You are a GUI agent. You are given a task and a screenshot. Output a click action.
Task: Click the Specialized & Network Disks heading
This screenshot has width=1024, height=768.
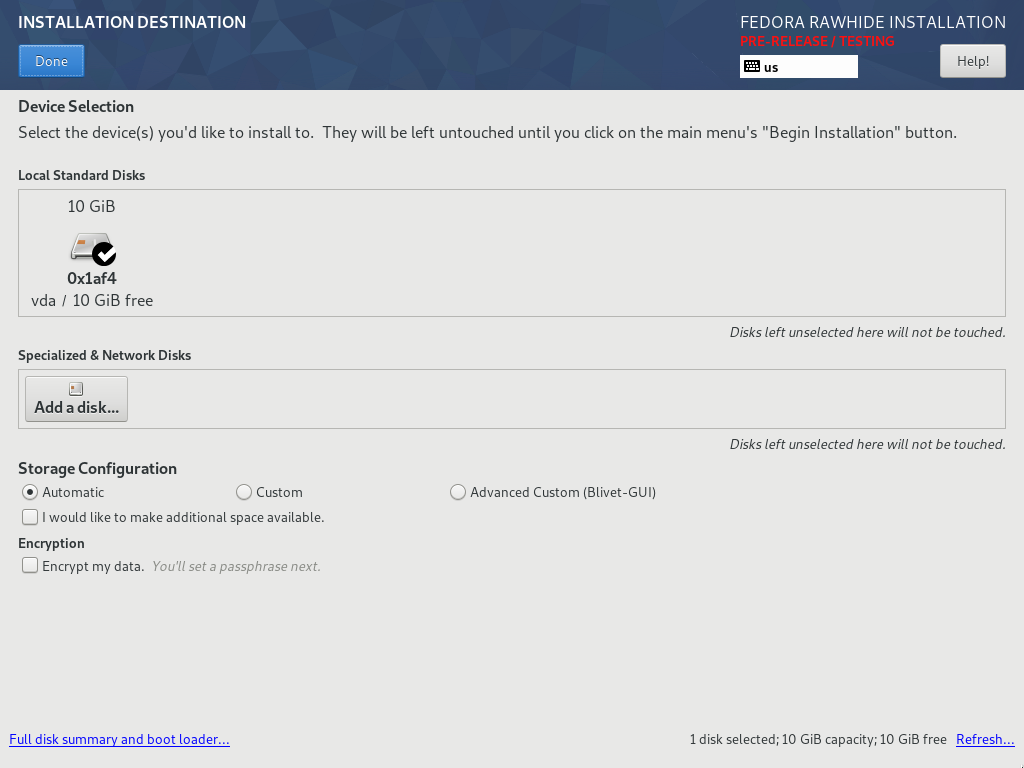(x=104, y=355)
